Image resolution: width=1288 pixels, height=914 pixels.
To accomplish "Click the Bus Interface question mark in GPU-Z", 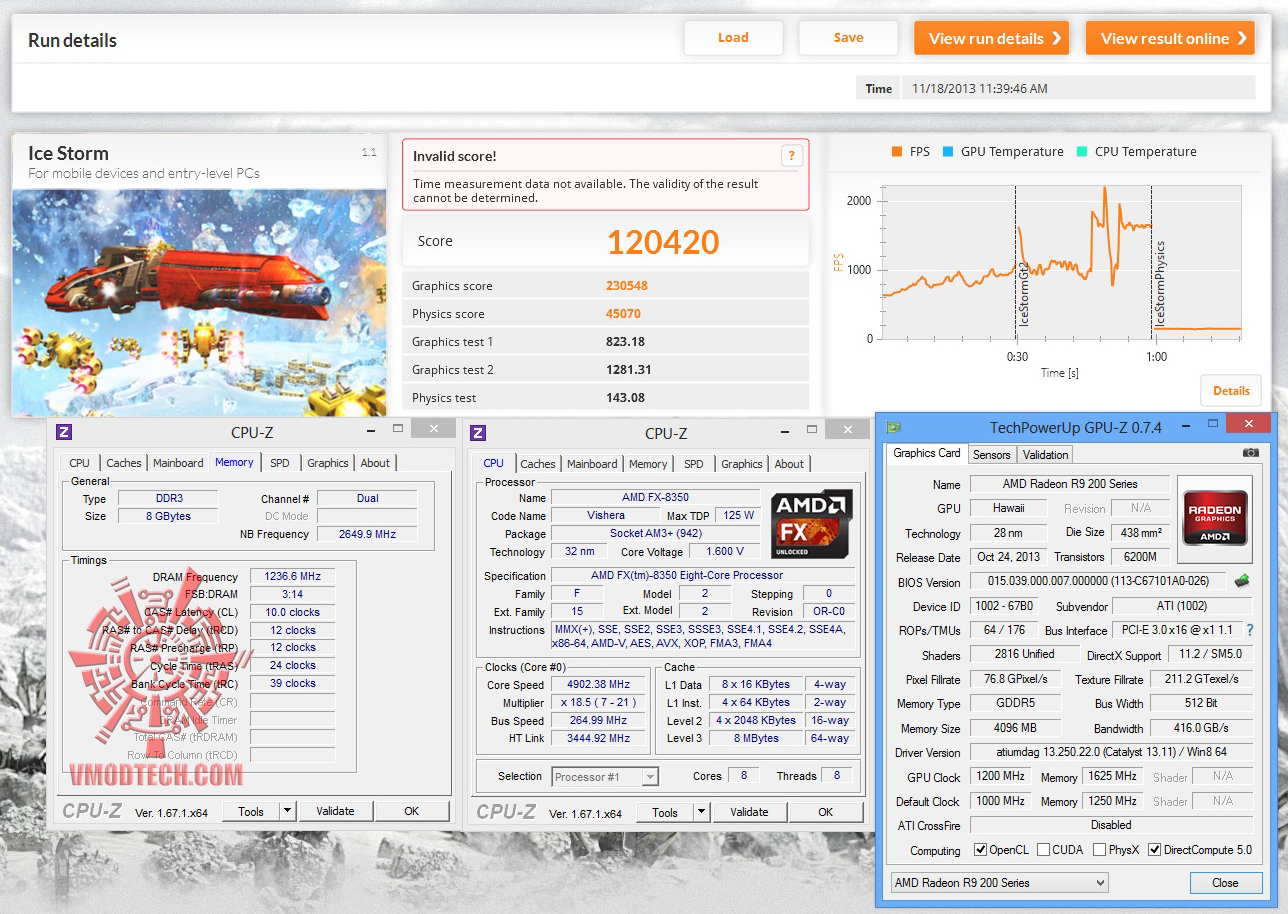I will tap(1249, 630).
